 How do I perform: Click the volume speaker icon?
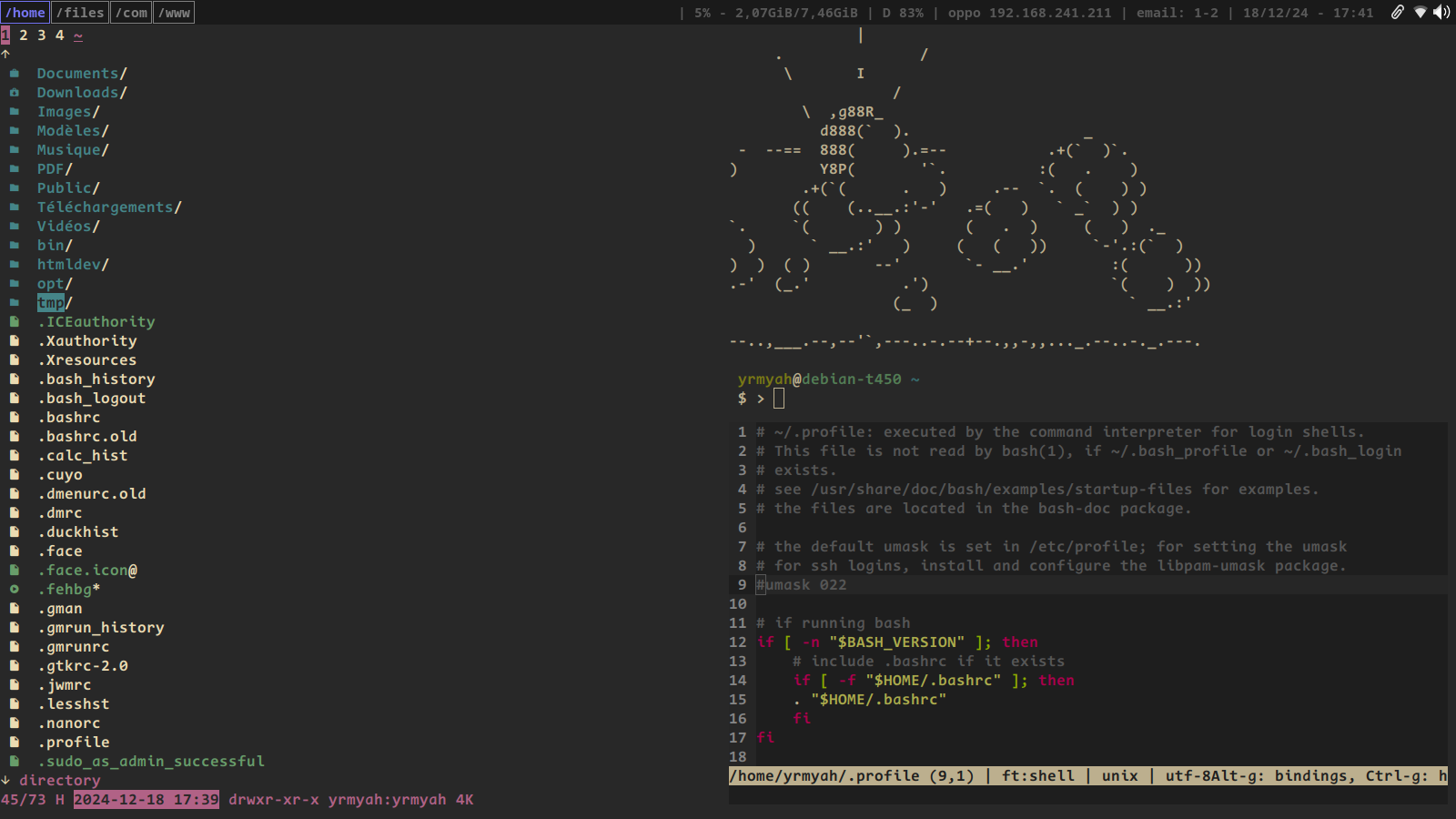pos(1441,12)
